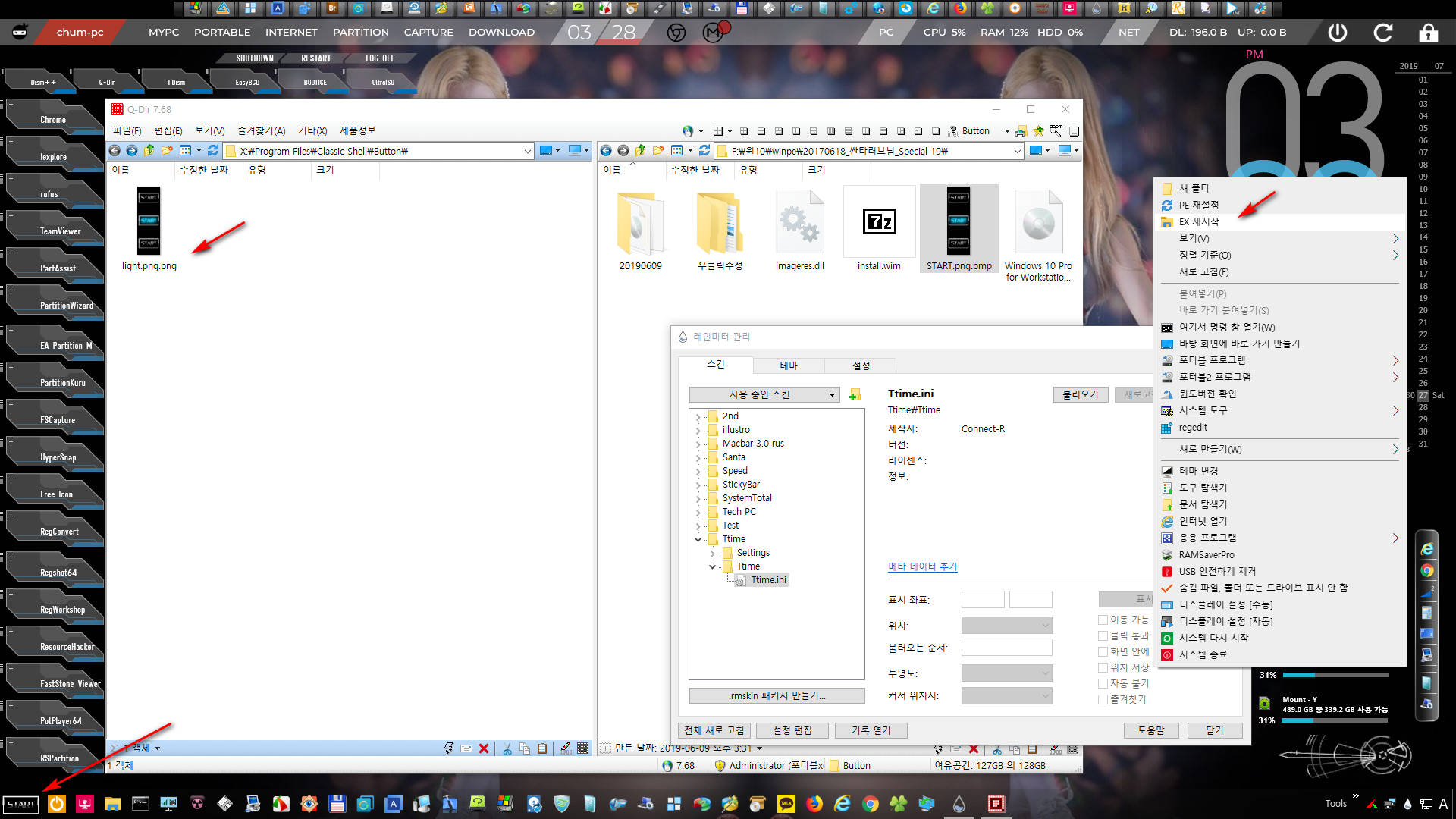The image size is (1456, 819).
Task: Open 사용 중인 스킨 dropdown
Action: [764, 394]
